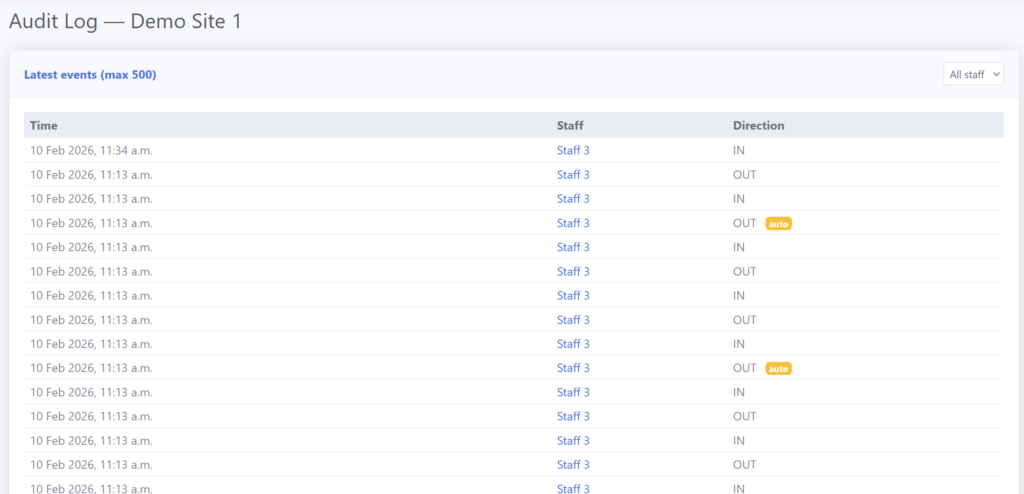Click the first yellow auto badge
1024x494 pixels.
(778, 224)
